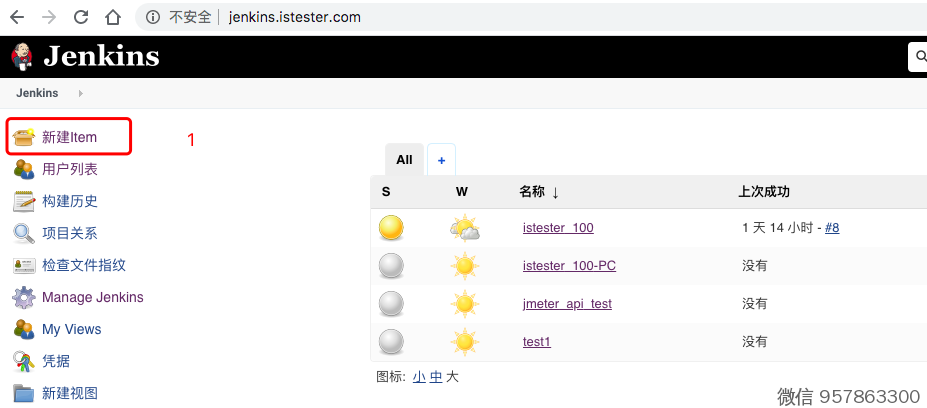Open the istester_100-PC job link
927x408 pixels.
(569, 265)
